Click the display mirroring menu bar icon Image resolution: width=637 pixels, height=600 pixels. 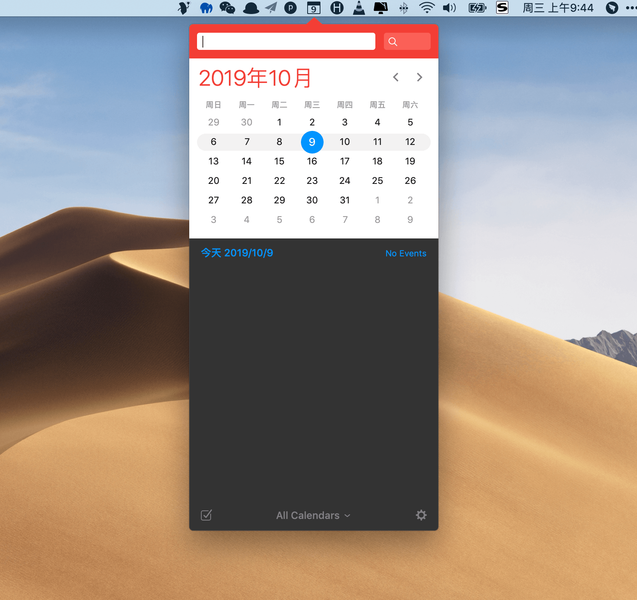[x=381, y=8]
